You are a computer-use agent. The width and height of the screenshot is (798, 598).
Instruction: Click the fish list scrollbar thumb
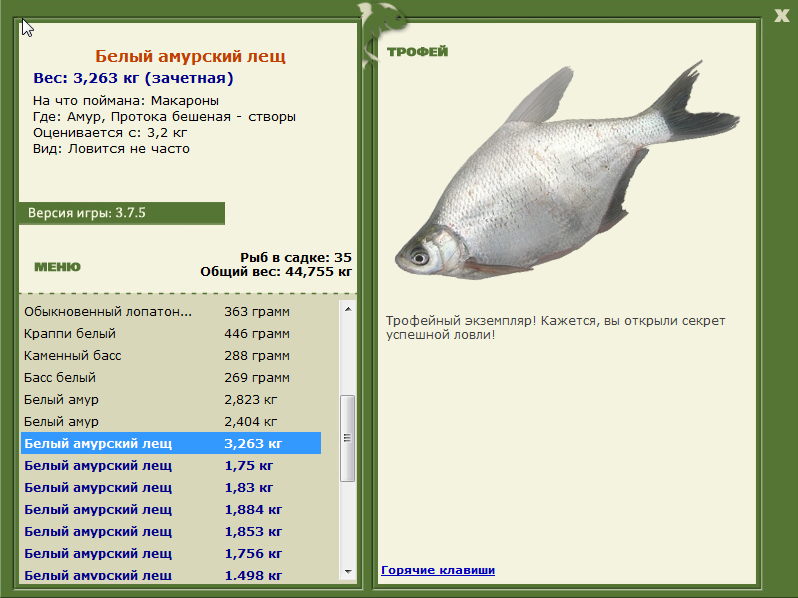click(348, 438)
